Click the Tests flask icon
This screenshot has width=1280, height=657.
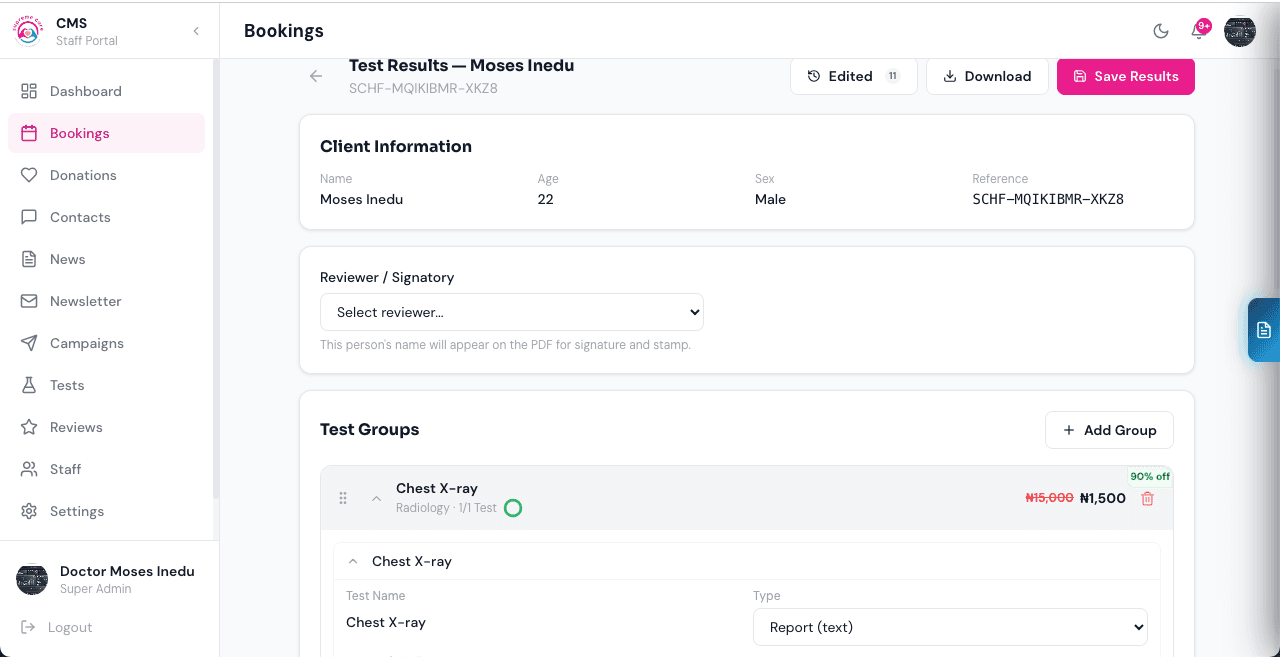click(x=29, y=385)
